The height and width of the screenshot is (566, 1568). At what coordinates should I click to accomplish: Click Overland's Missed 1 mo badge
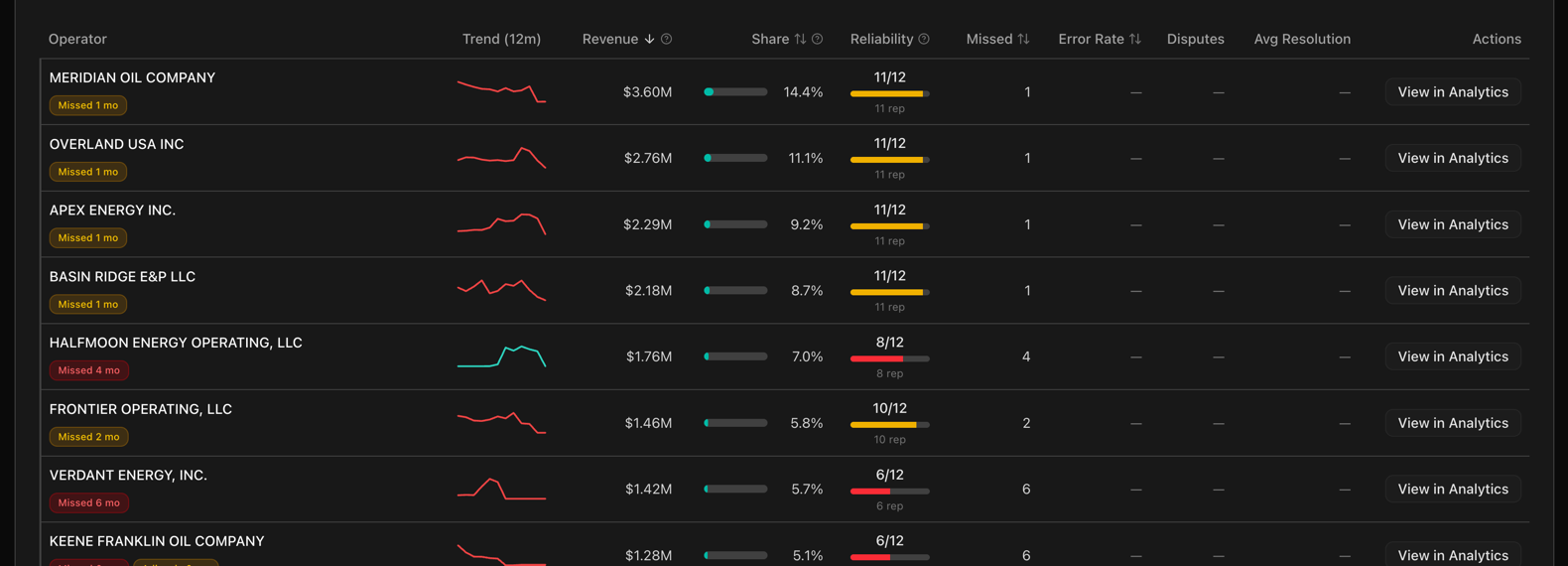[88, 172]
